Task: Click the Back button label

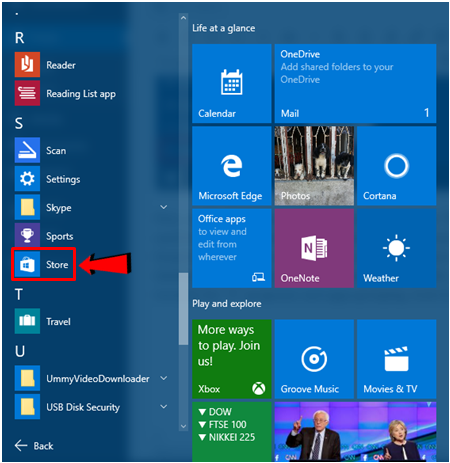Action: point(43,446)
